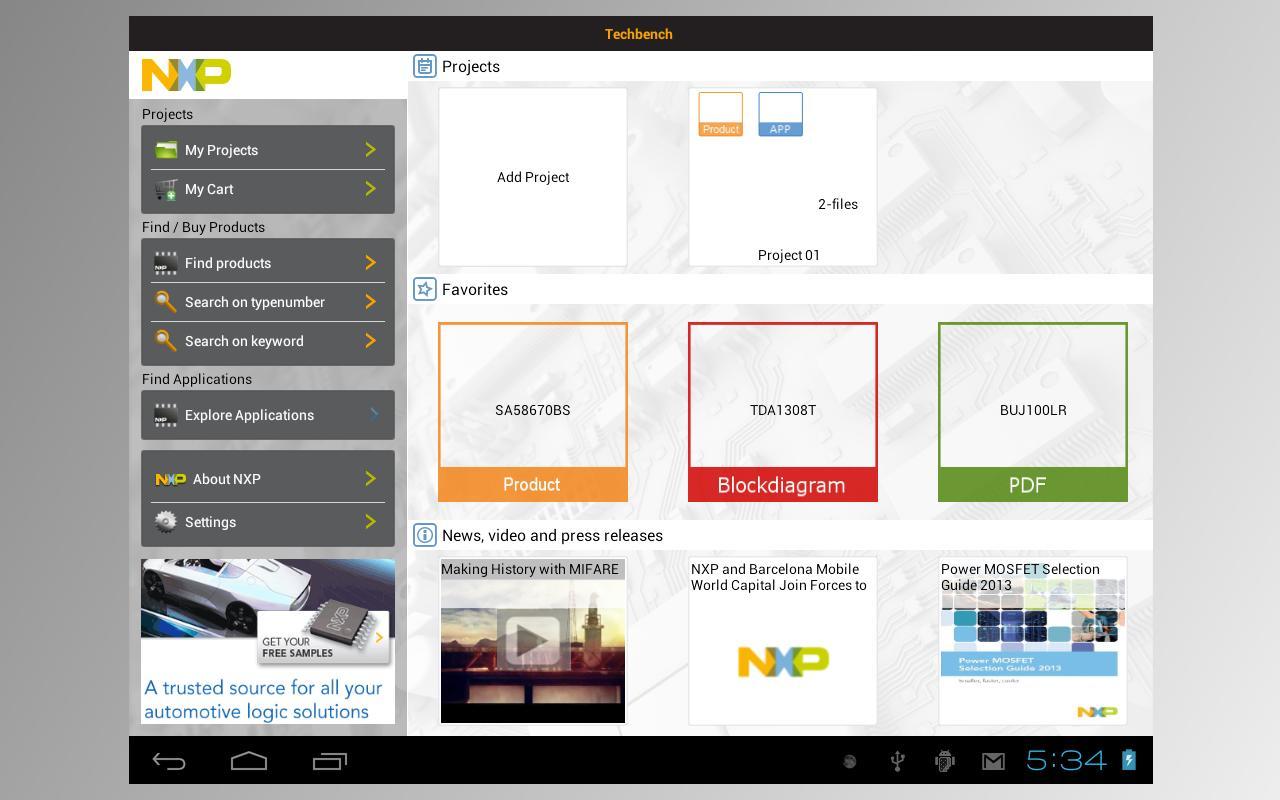Open the Power MOSFET Selection Guide 2013 thumbnail

pyautogui.click(x=1032, y=640)
